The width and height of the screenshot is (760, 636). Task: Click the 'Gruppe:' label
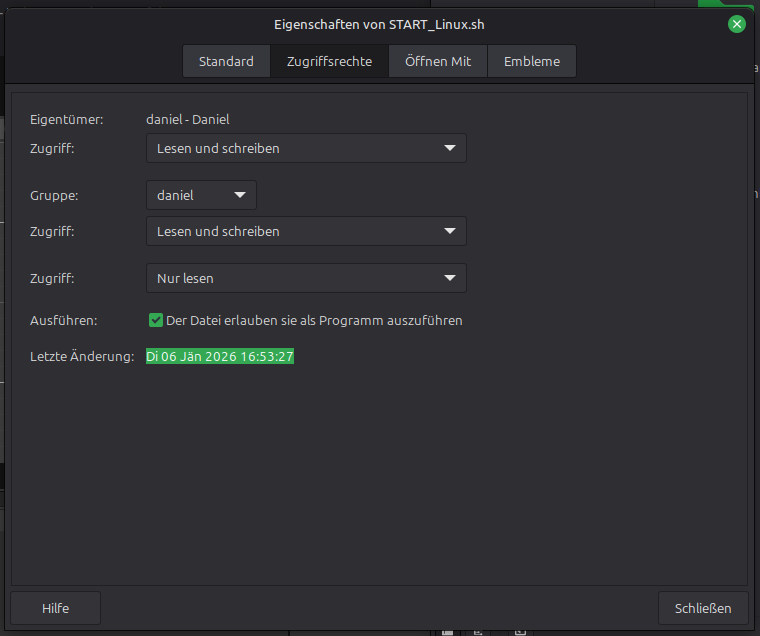54,195
